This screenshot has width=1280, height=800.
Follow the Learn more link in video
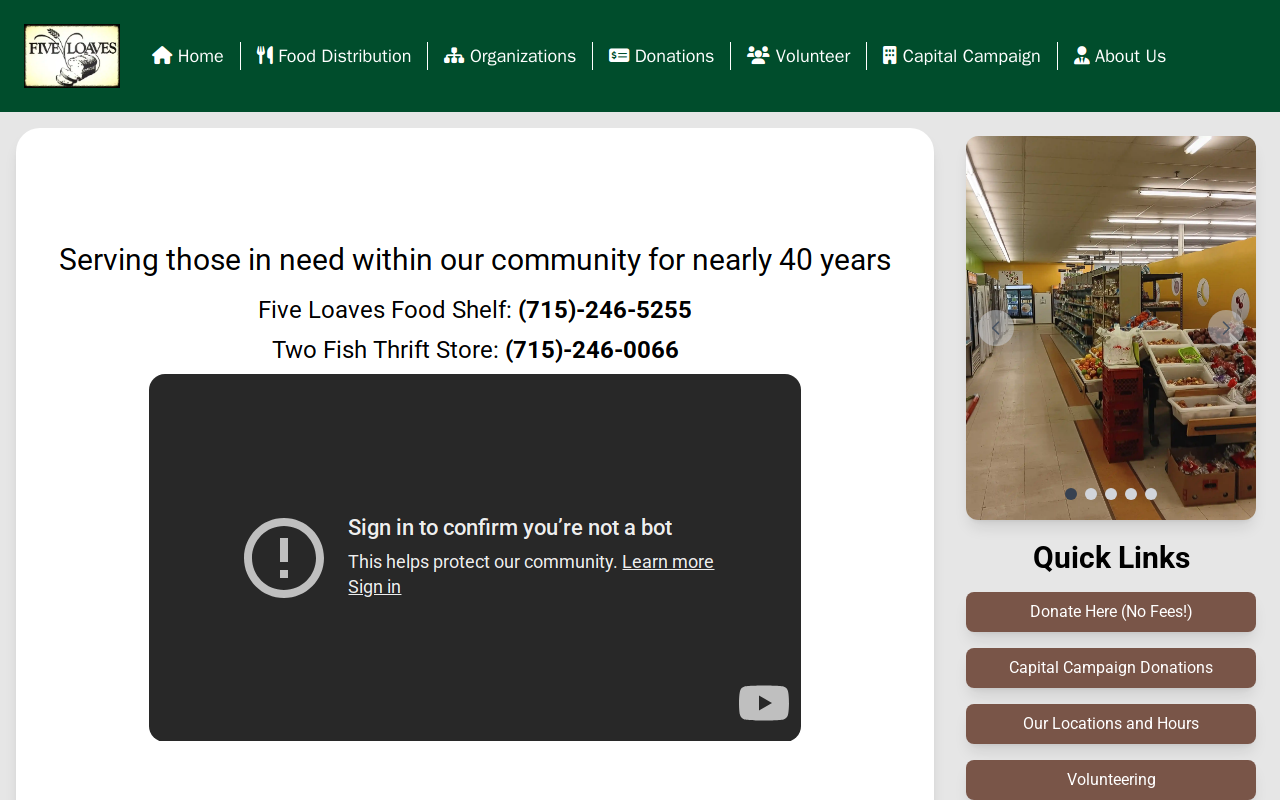click(x=668, y=562)
